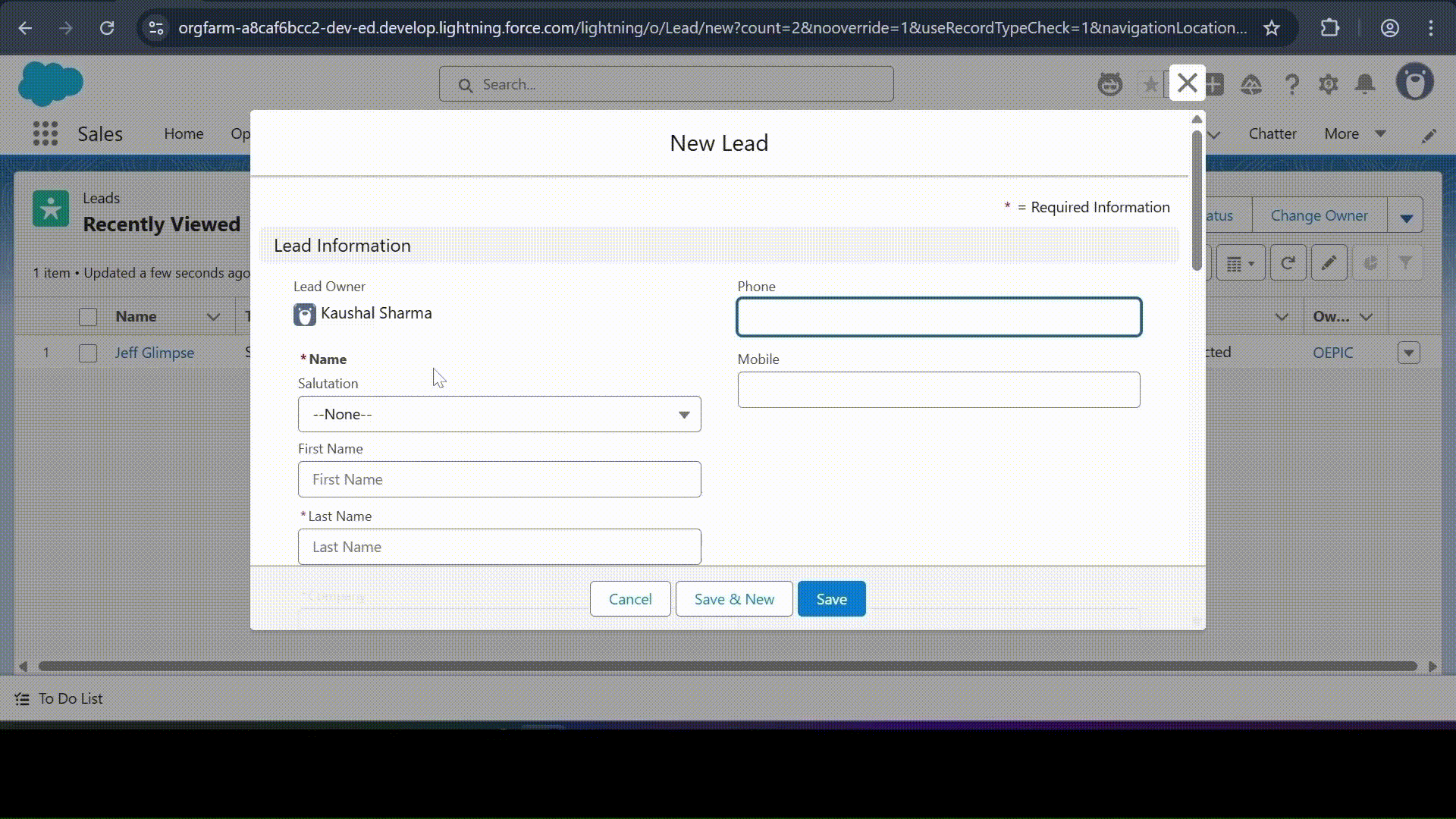
Task: Click the Salesforce cloud logo
Action: 50,83
